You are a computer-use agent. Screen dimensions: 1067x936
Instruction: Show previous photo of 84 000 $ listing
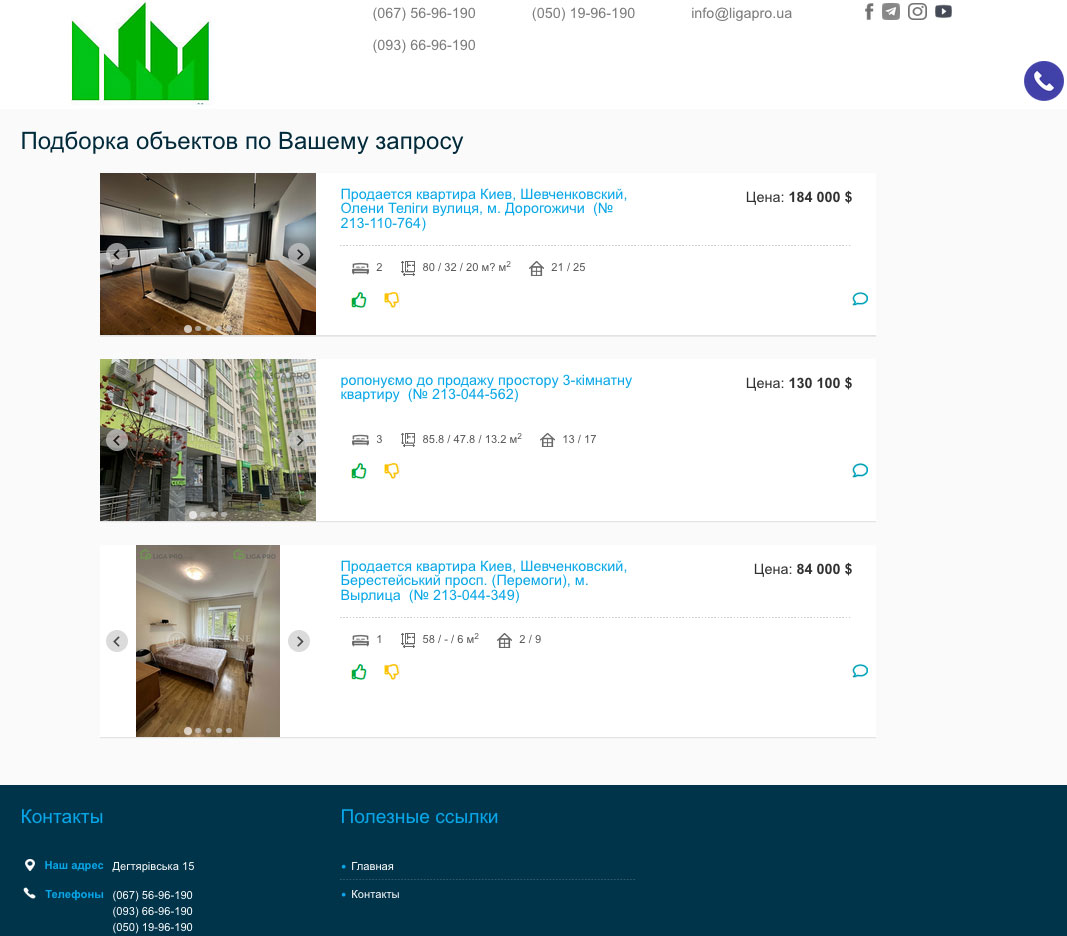tap(117, 641)
